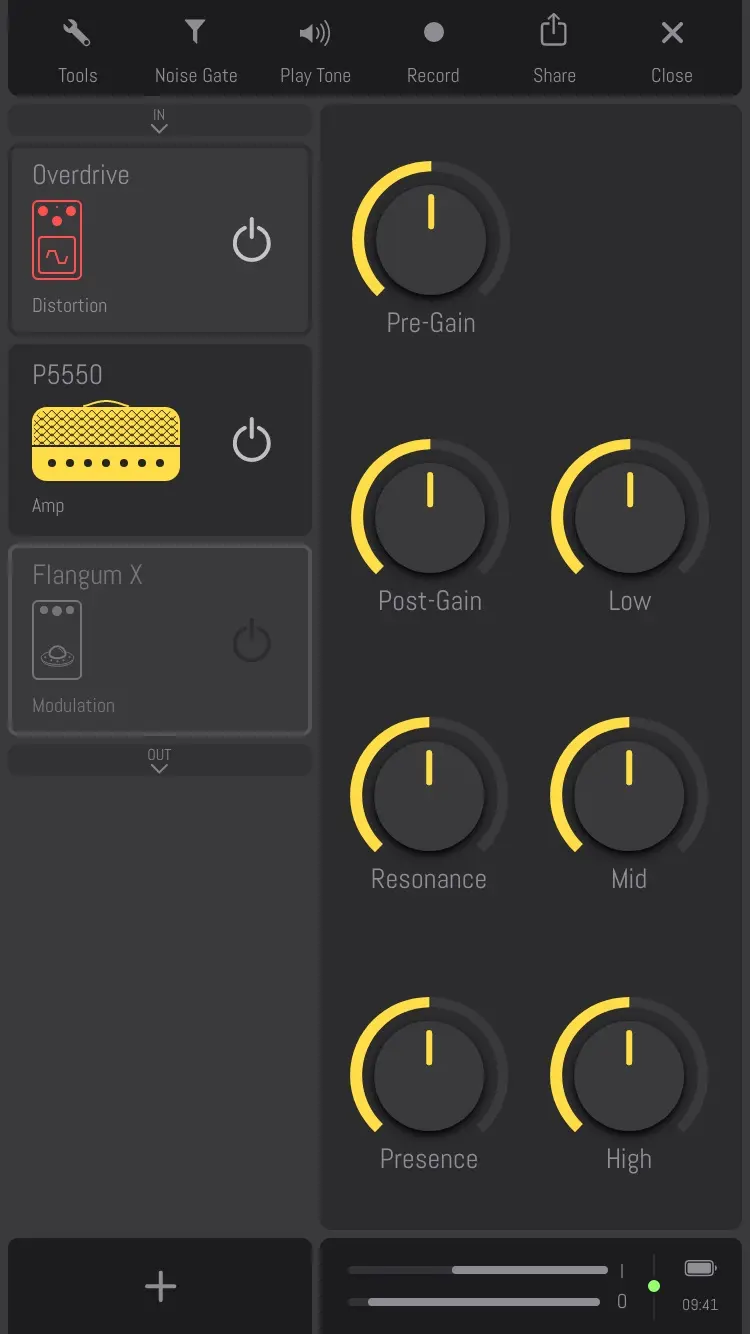Click the Resonance label
Viewport: 750px width, 1334px height.
pos(429,879)
